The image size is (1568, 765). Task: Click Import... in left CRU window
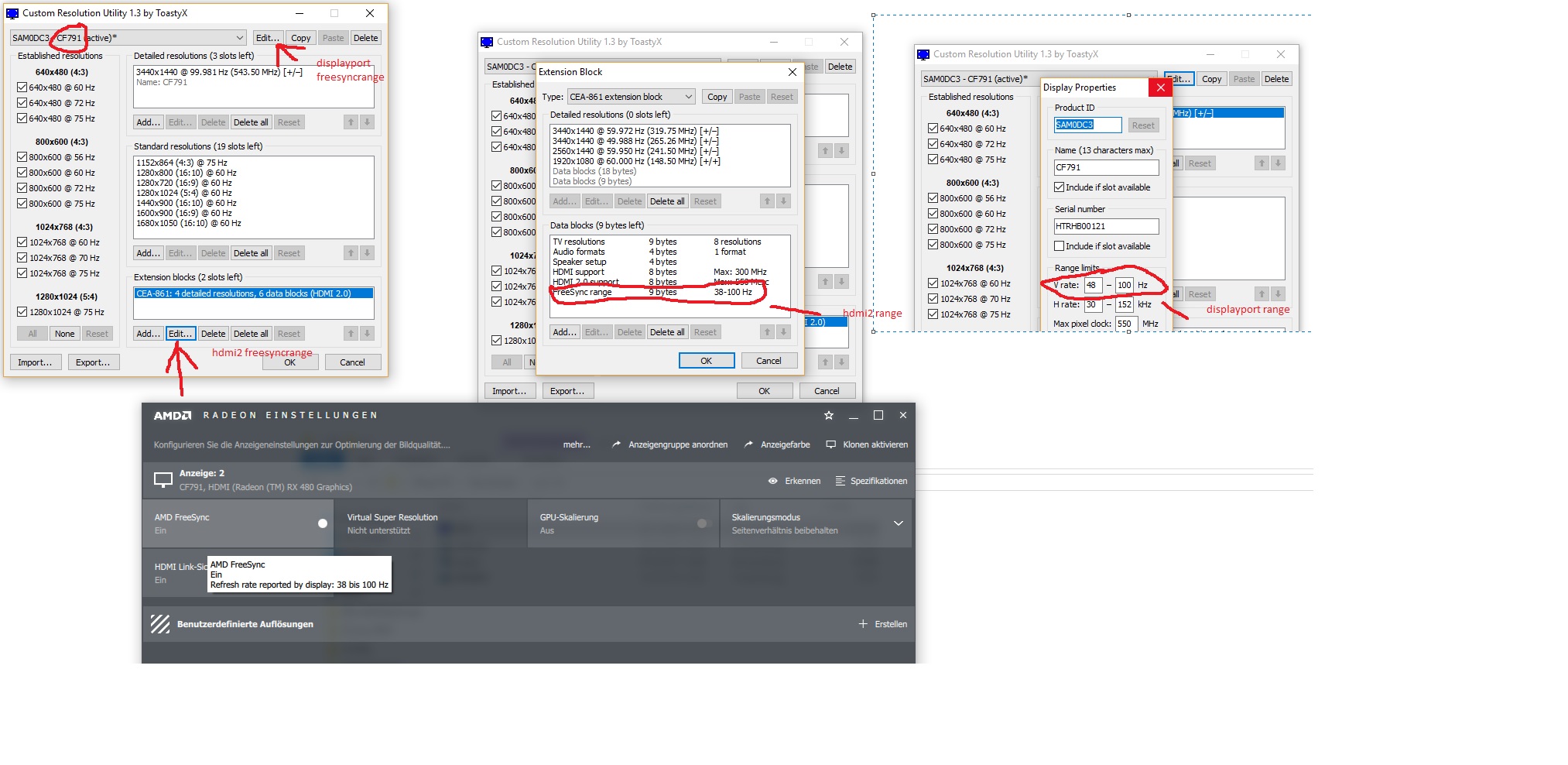35,362
